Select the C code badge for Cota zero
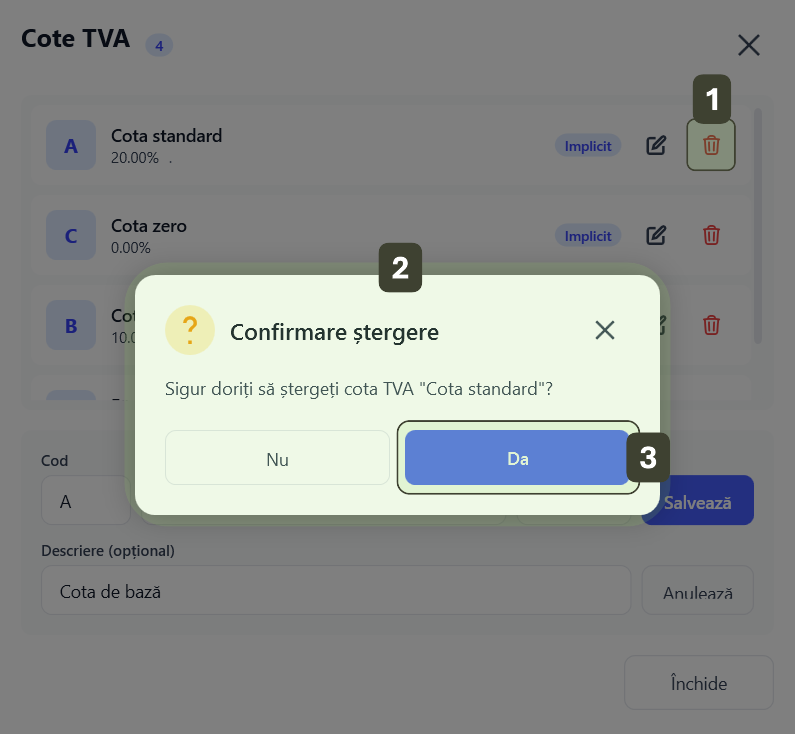The height and width of the screenshot is (734, 795). click(71, 236)
